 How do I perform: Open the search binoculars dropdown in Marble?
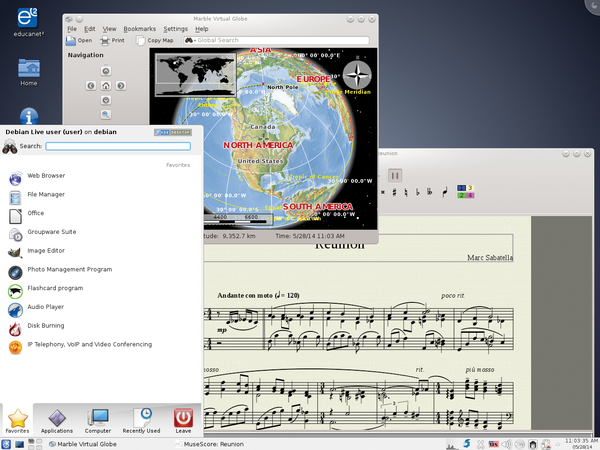point(190,40)
